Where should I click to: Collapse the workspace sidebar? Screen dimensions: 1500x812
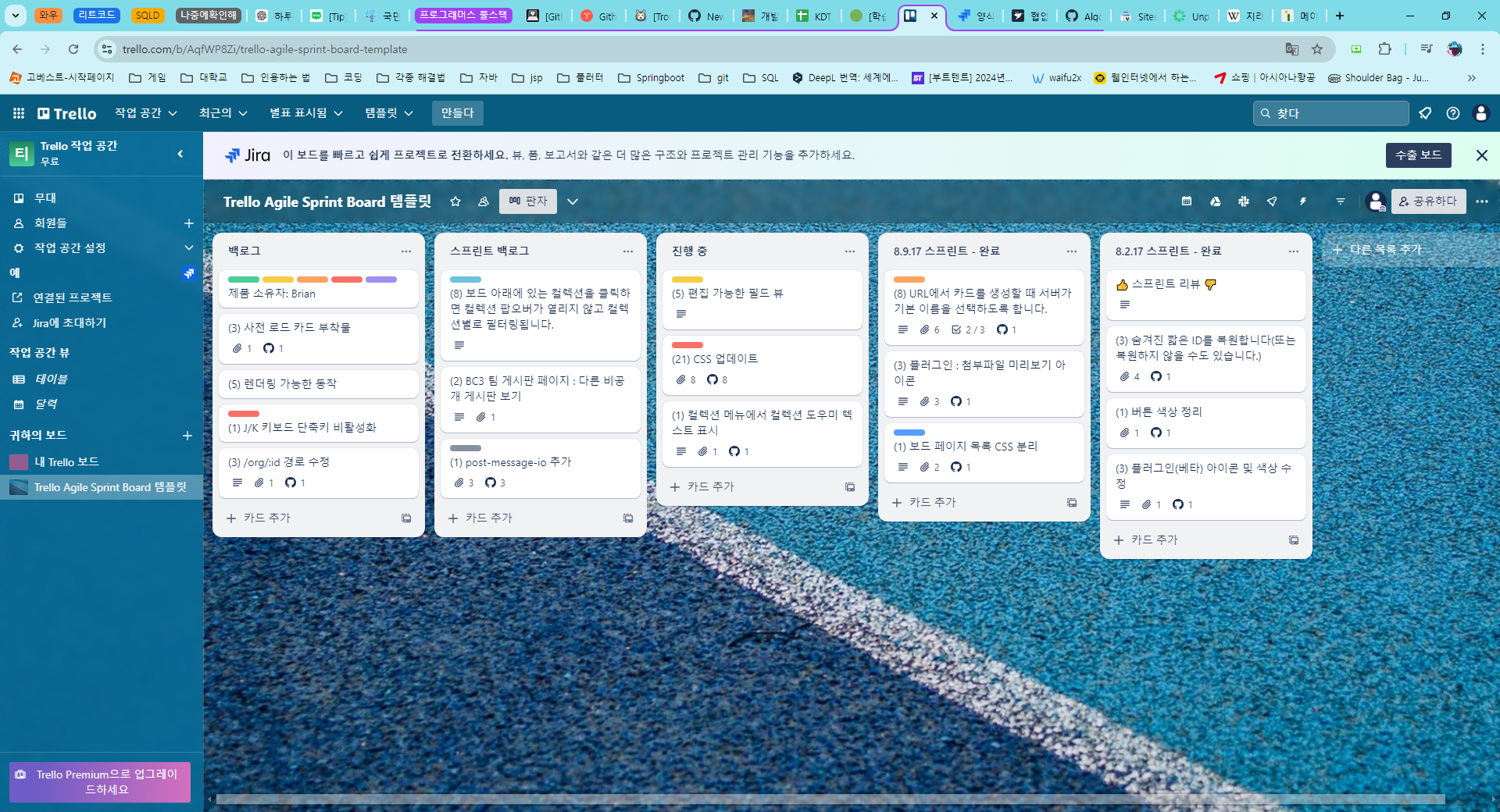pos(180,154)
